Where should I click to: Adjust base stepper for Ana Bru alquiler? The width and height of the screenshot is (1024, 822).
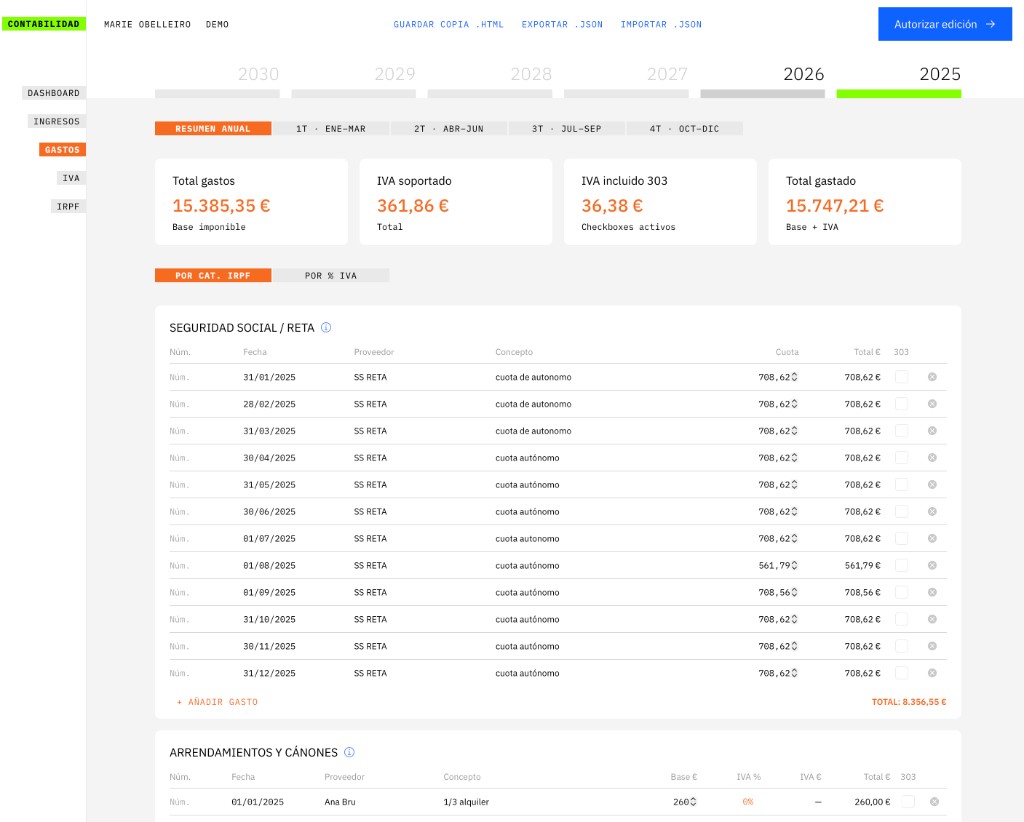pyautogui.click(x=693, y=802)
